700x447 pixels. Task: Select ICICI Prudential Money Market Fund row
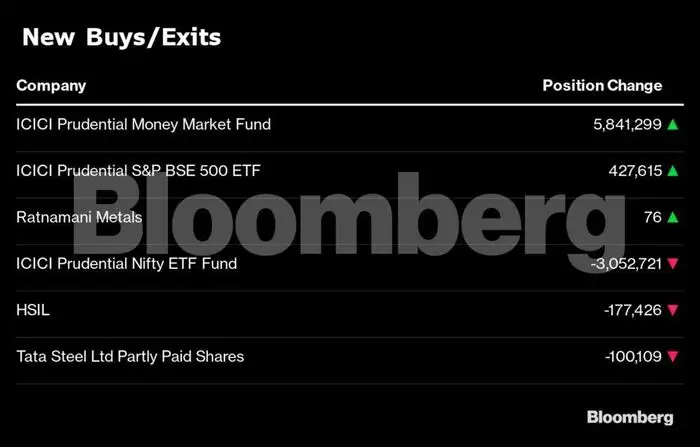144,125
